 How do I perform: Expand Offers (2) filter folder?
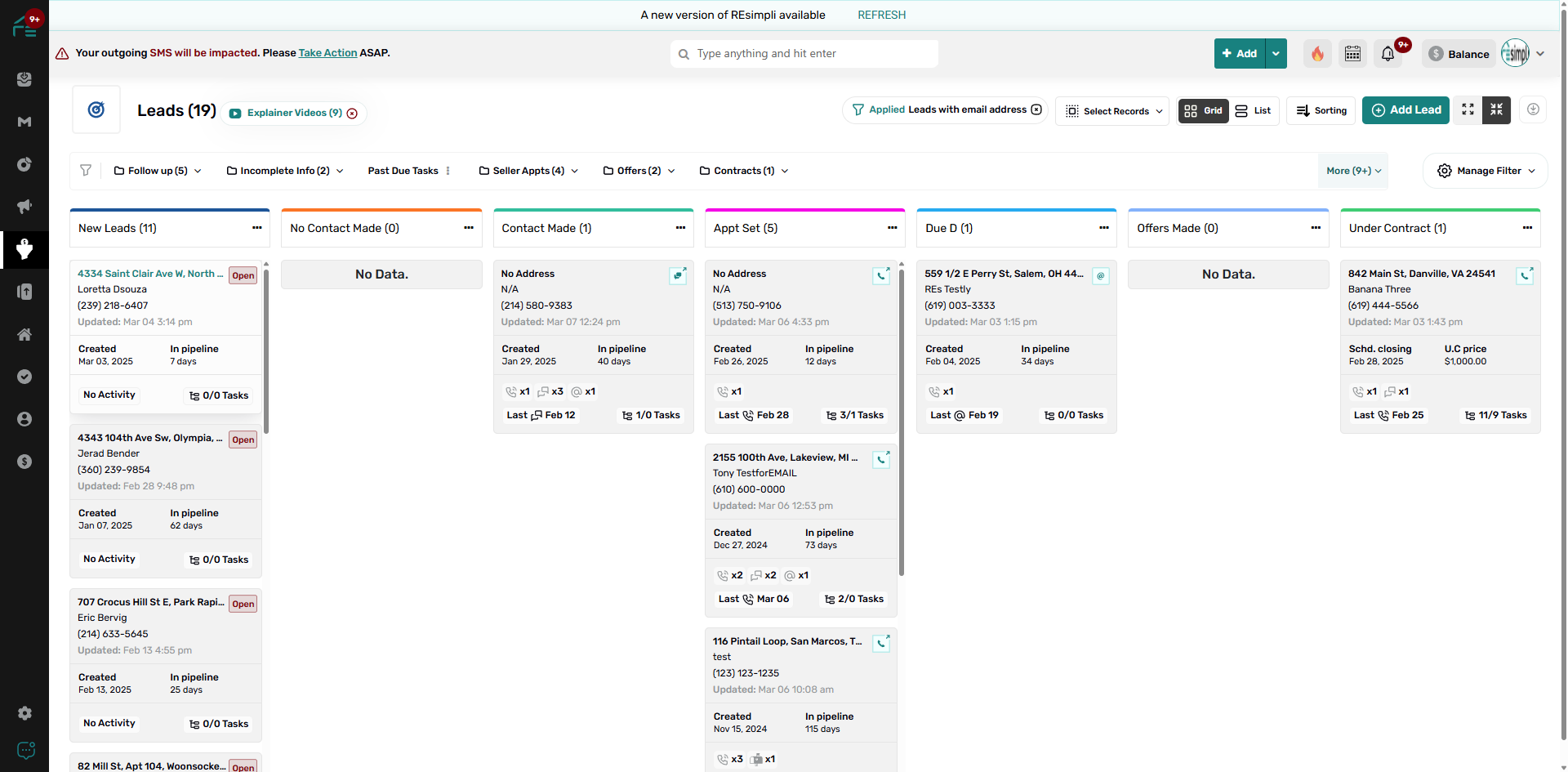click(x=639, y=171)
